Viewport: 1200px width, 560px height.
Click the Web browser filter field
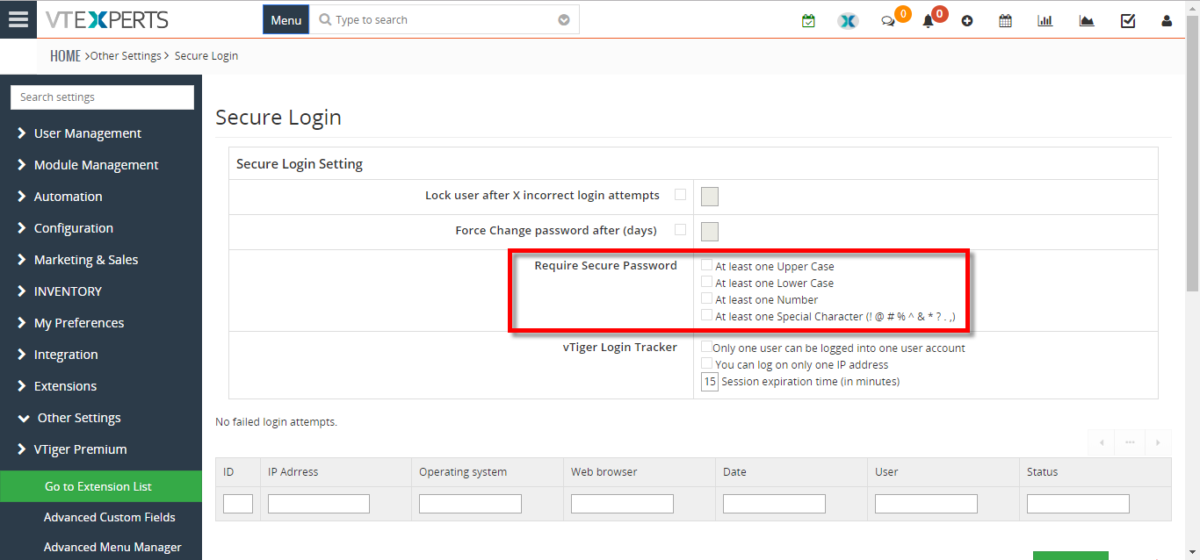tap(622, 504)
